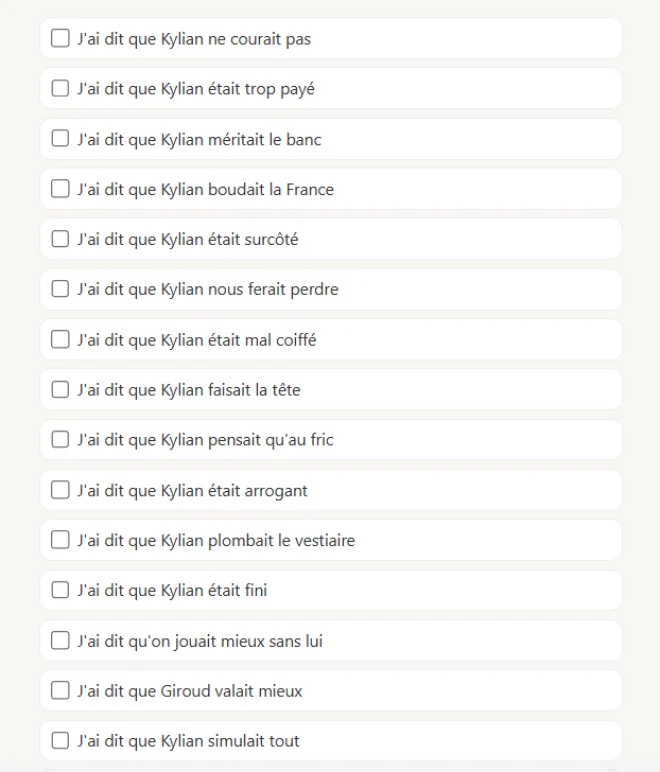The image size is (660, 772).
Task: Mark 'Kylian plombait le vestiaire' checkbox
Action: click(60, 540)
